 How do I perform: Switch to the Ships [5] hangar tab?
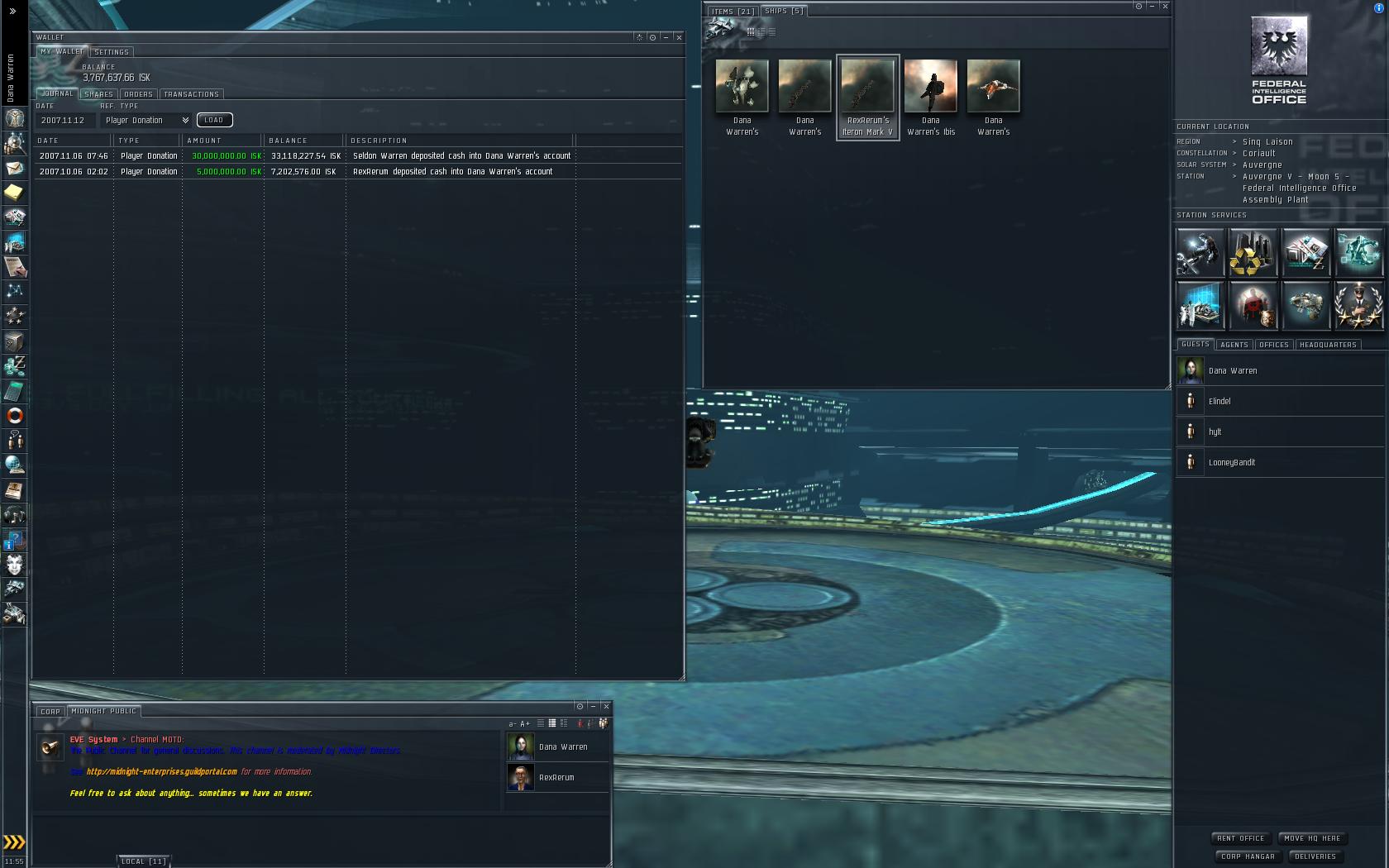click(x=783, y=11)
